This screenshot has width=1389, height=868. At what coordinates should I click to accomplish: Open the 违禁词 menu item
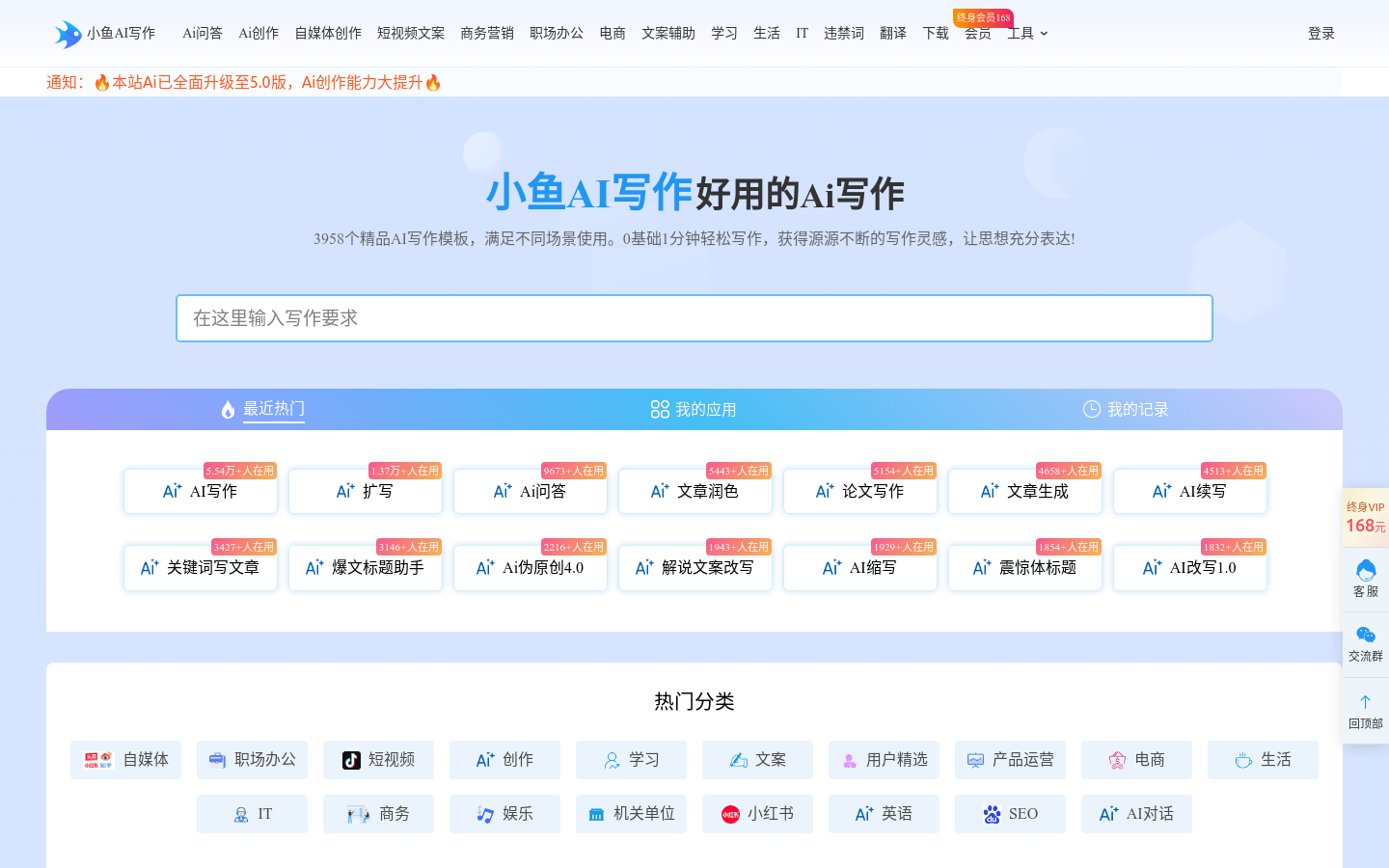click(x=843, y=34)
